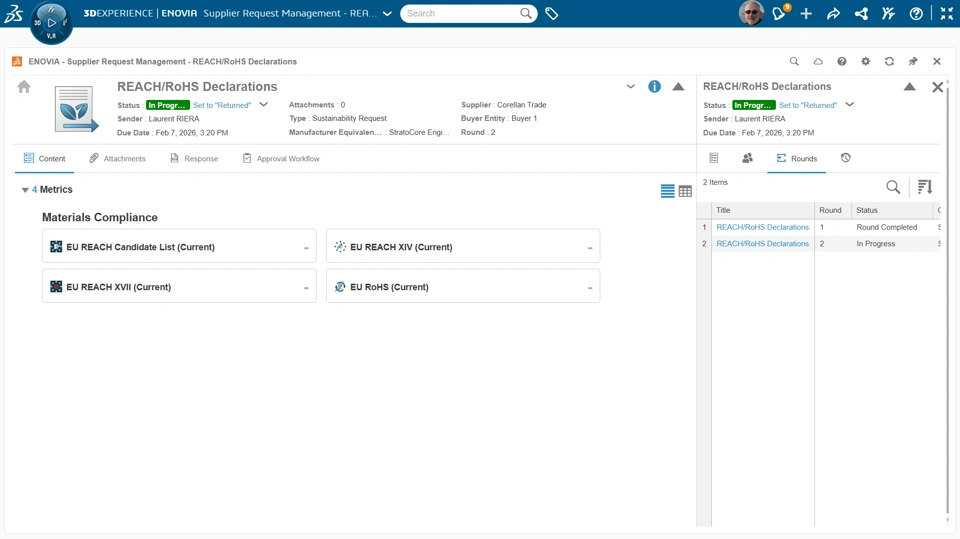Open the tag search icon
This screenshot has width=960, height=539.
tap(552, 13)
